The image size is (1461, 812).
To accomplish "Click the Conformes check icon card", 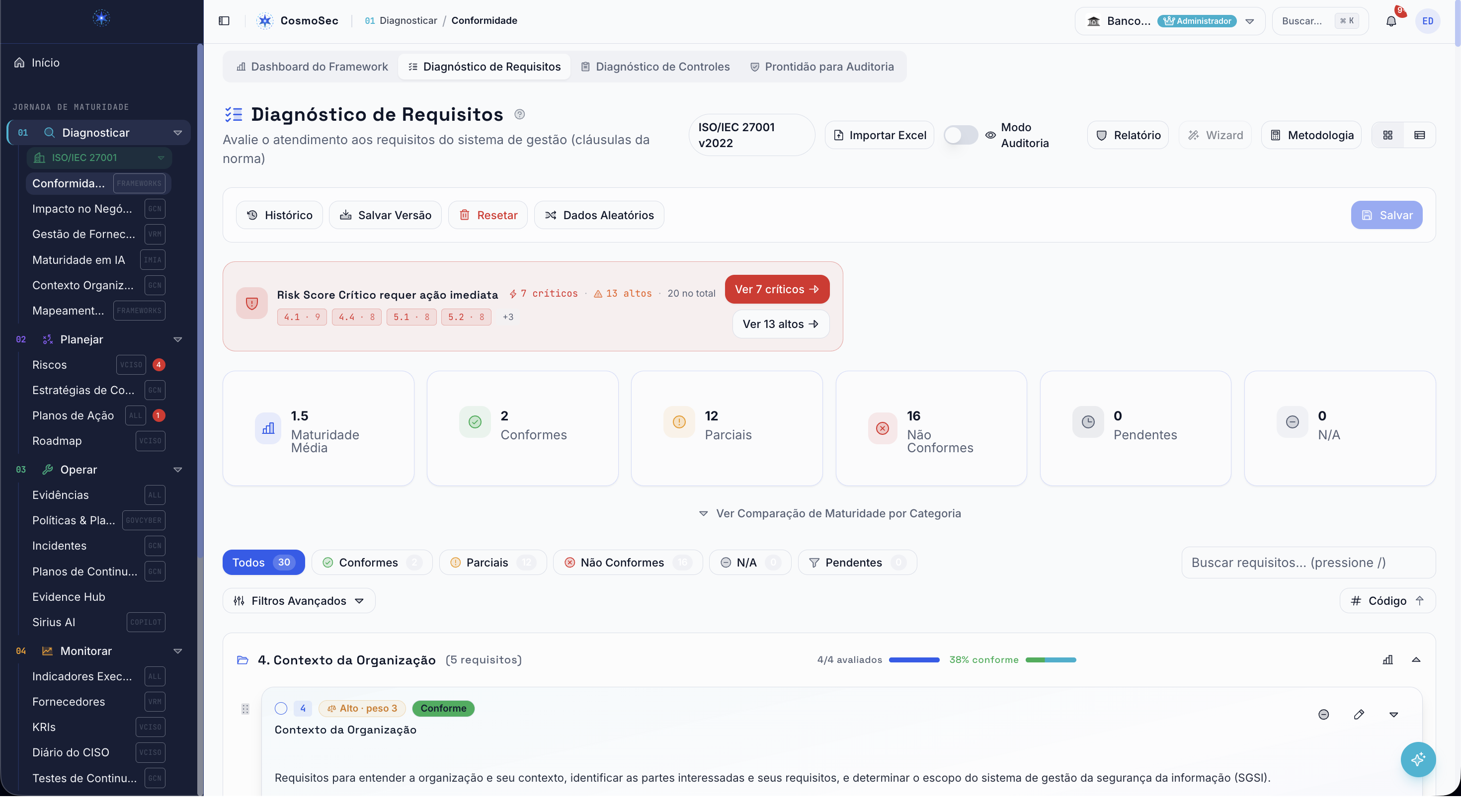I will (475, 422).
